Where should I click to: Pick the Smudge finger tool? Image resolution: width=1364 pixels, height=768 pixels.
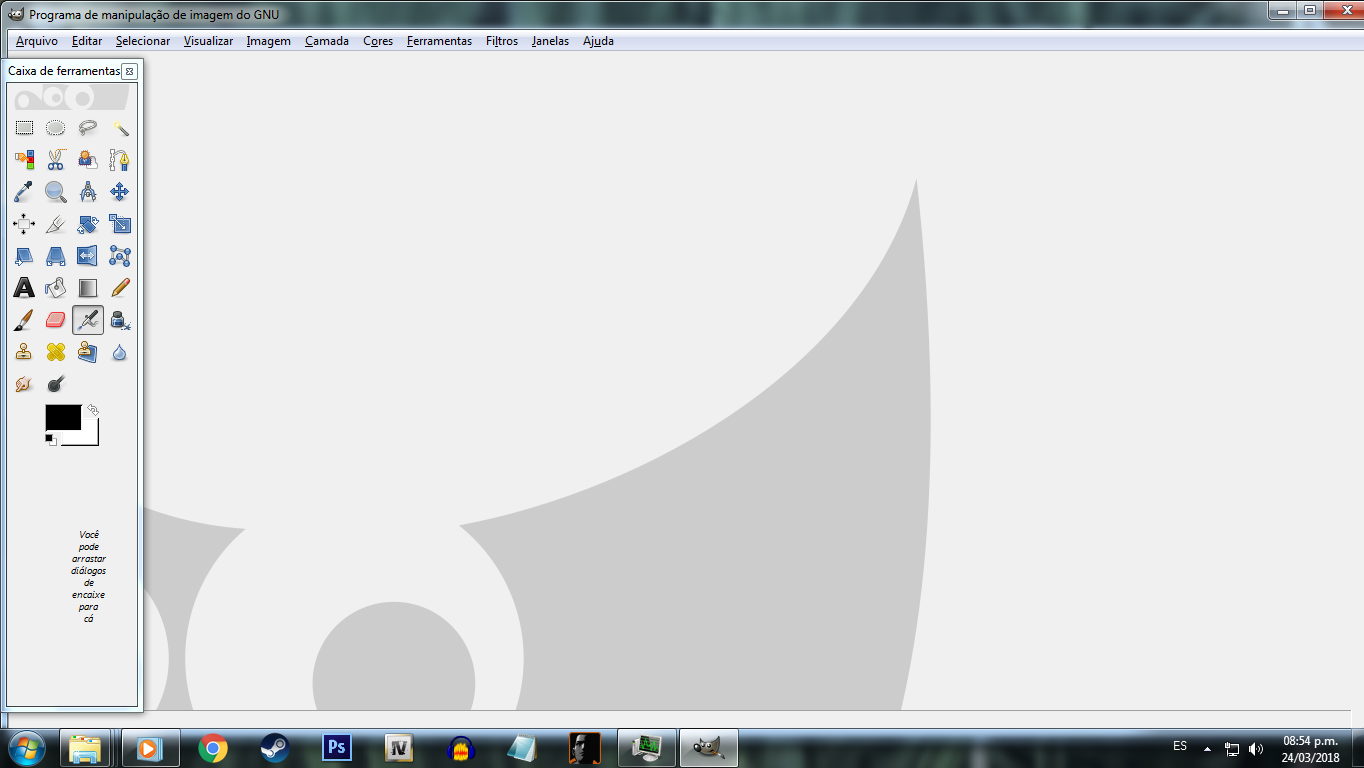(24, 384)
